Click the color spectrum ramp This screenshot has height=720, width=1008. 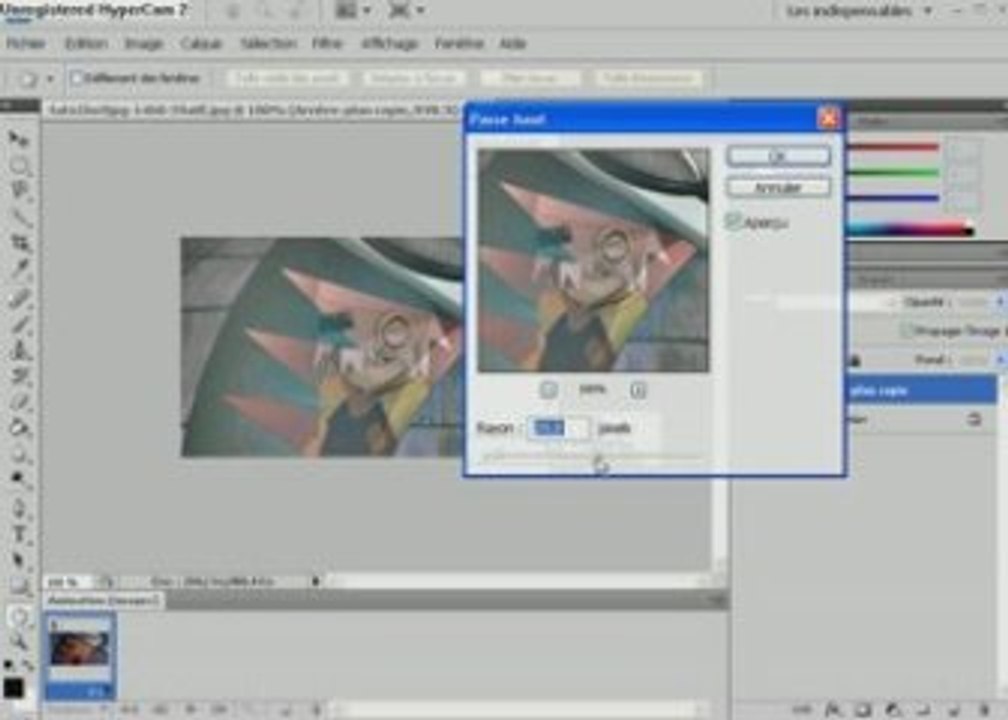(x=908, y=228)
